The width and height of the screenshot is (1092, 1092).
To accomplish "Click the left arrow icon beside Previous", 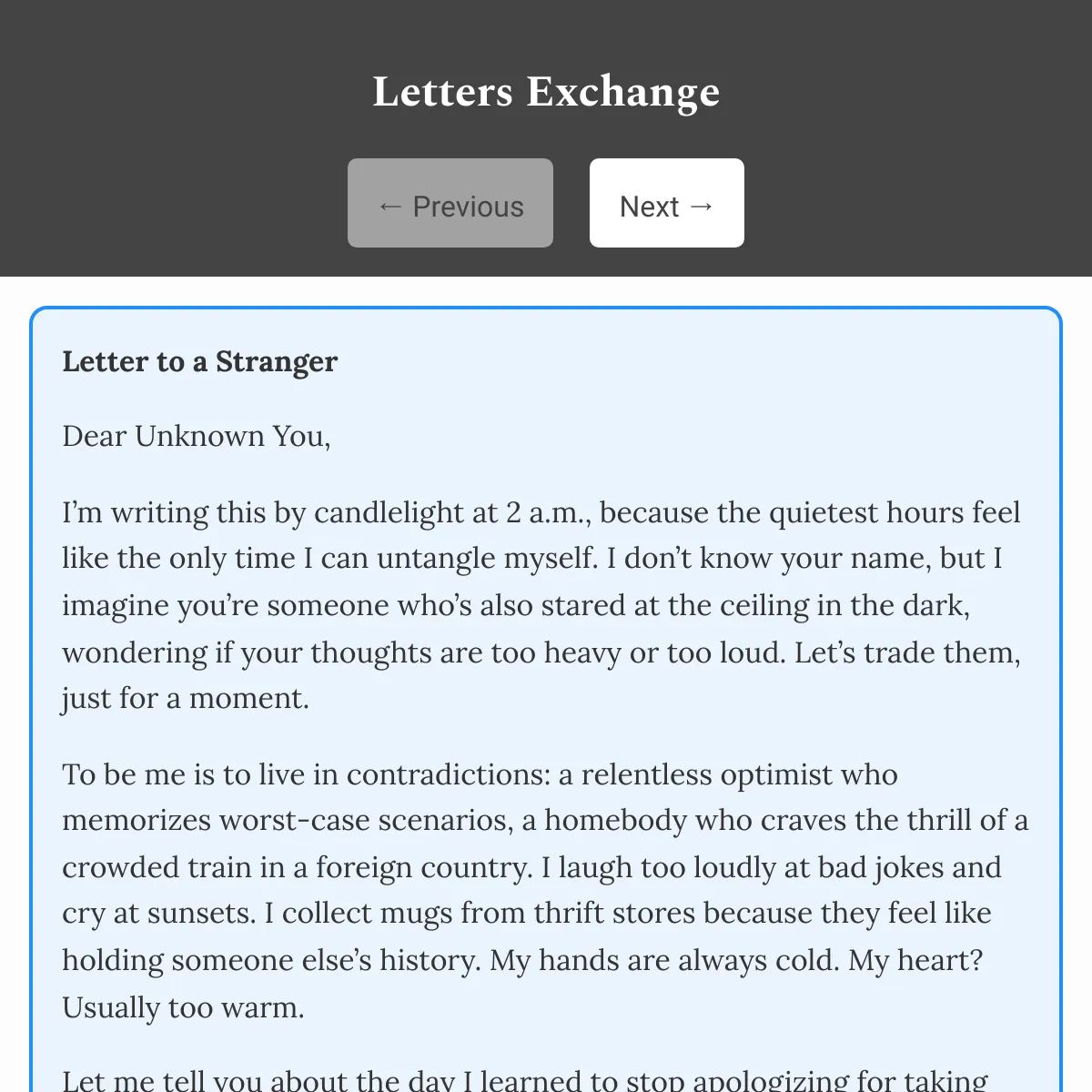I will [x=390, y=207].
